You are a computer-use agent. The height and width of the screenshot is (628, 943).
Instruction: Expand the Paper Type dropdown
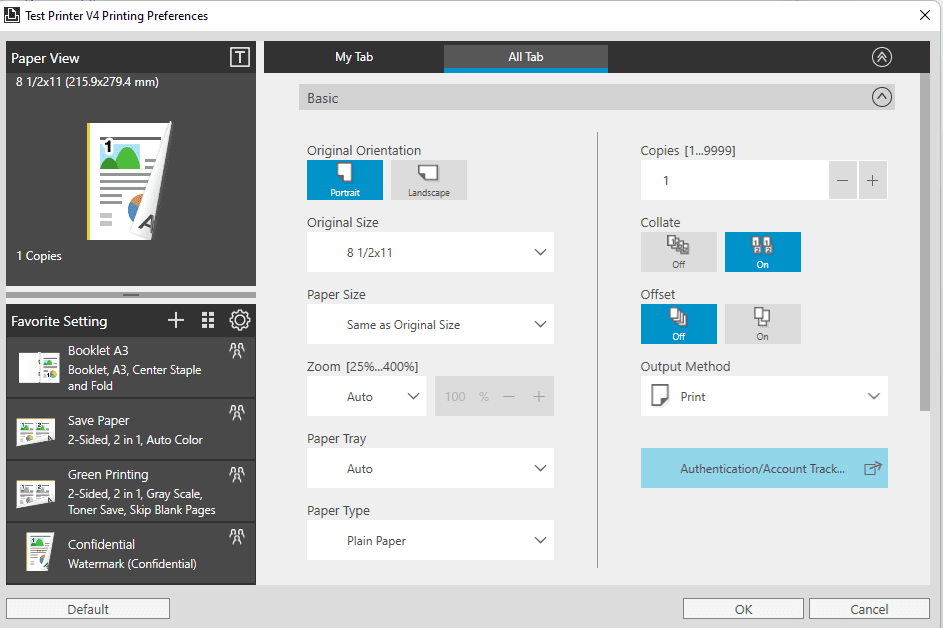click(x=430, y=540)
